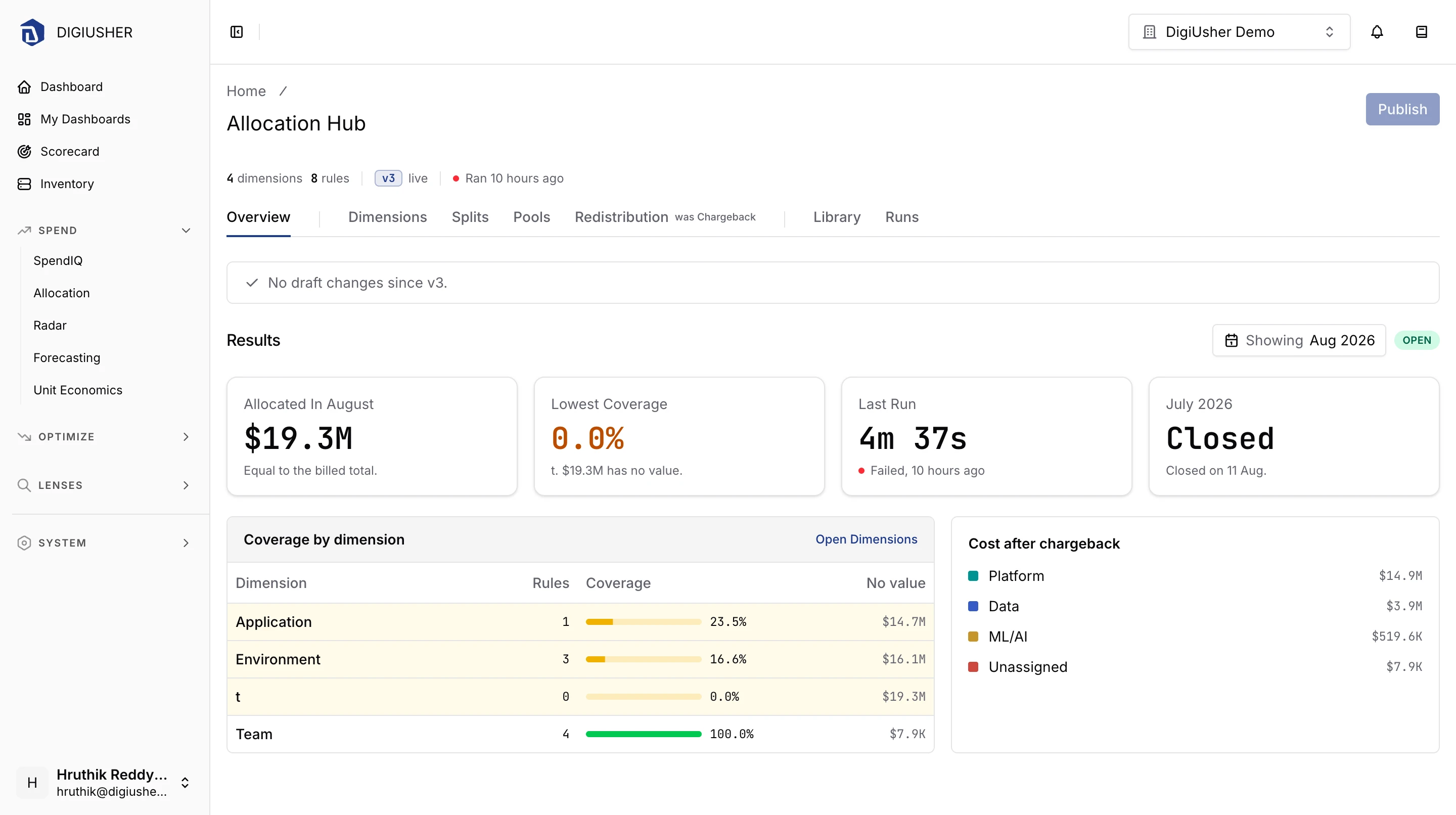Click the Spend trending-up icon
This screenshot has height=815, width=1456.
pyautogui.click(x=24, y=231)
